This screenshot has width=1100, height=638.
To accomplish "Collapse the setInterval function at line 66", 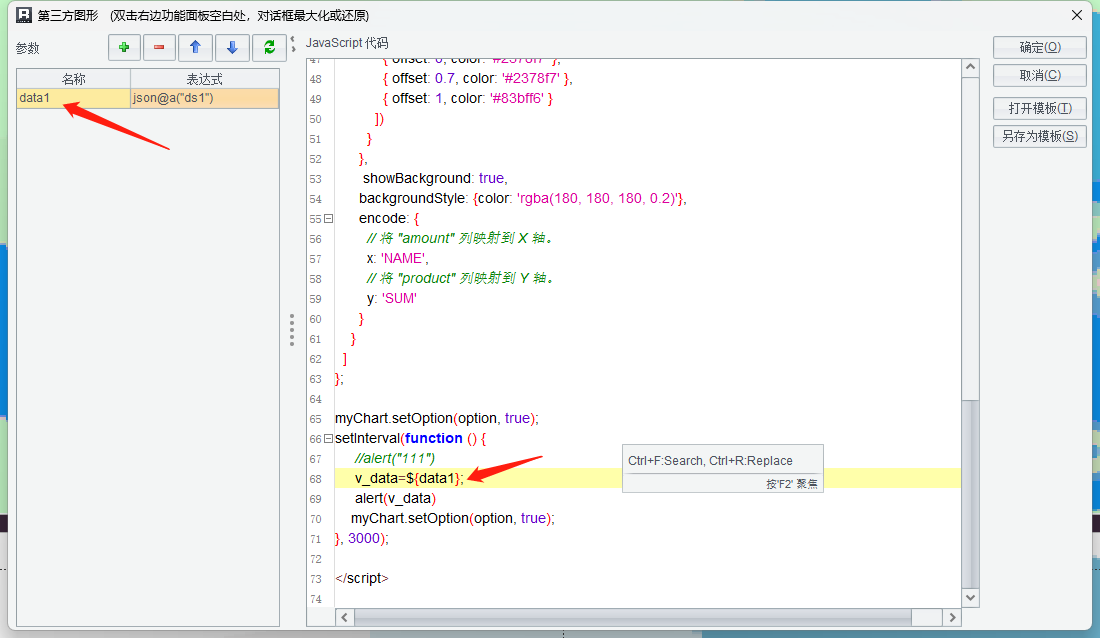I will click(328, 438).
